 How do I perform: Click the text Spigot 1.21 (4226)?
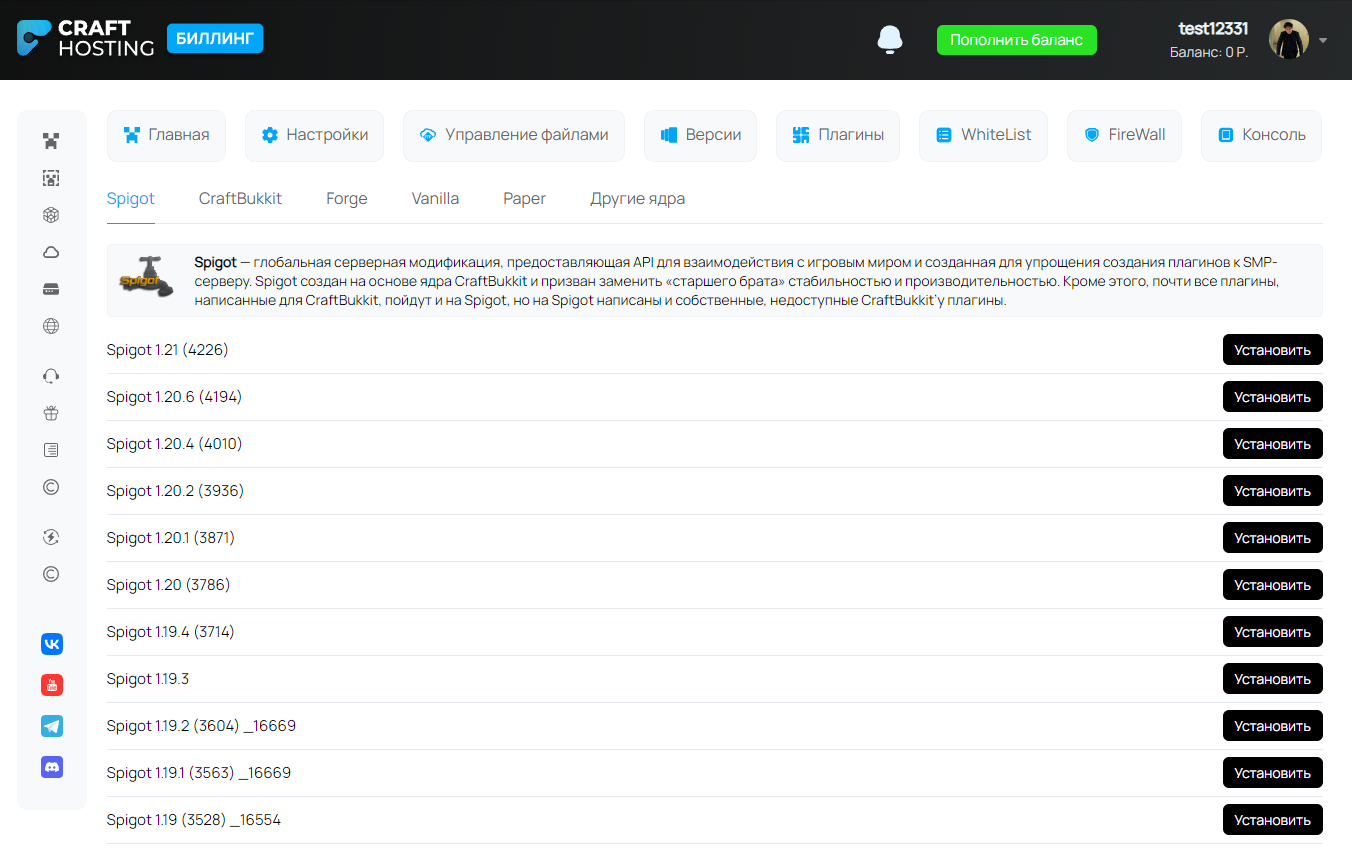pos(168,350)
